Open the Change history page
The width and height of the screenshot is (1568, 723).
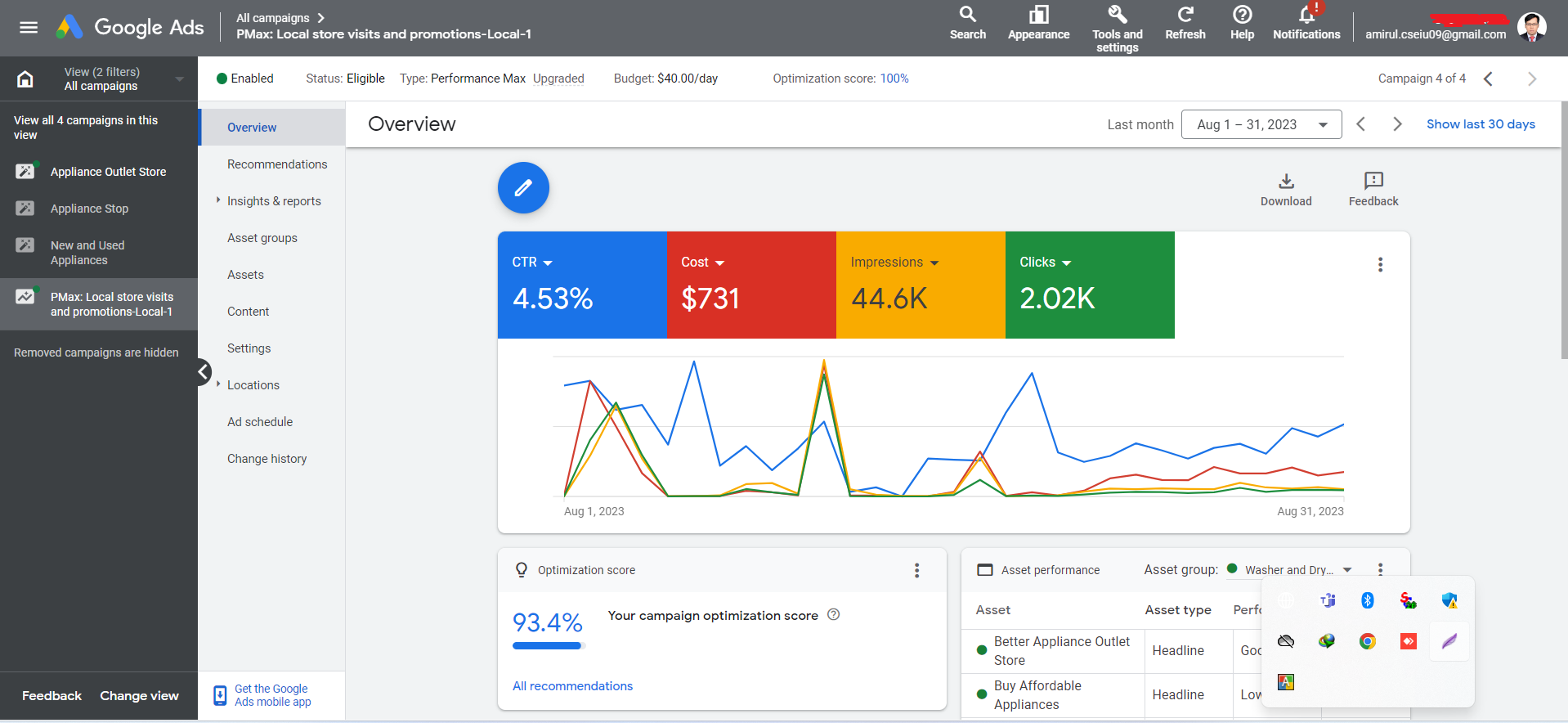coord(267,459)
